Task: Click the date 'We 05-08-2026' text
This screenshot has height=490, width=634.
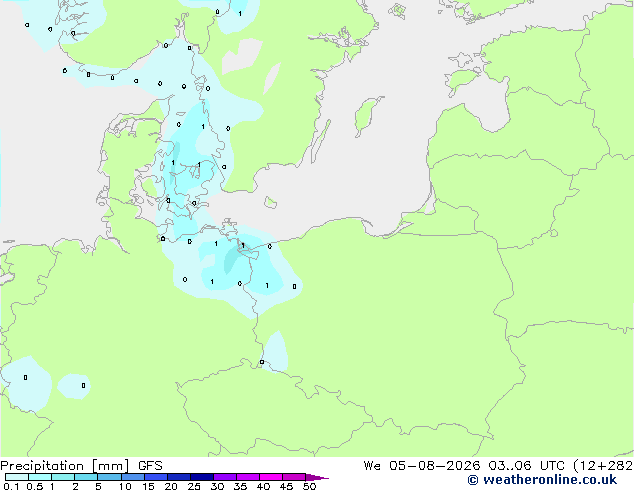Action: (422, 466)
